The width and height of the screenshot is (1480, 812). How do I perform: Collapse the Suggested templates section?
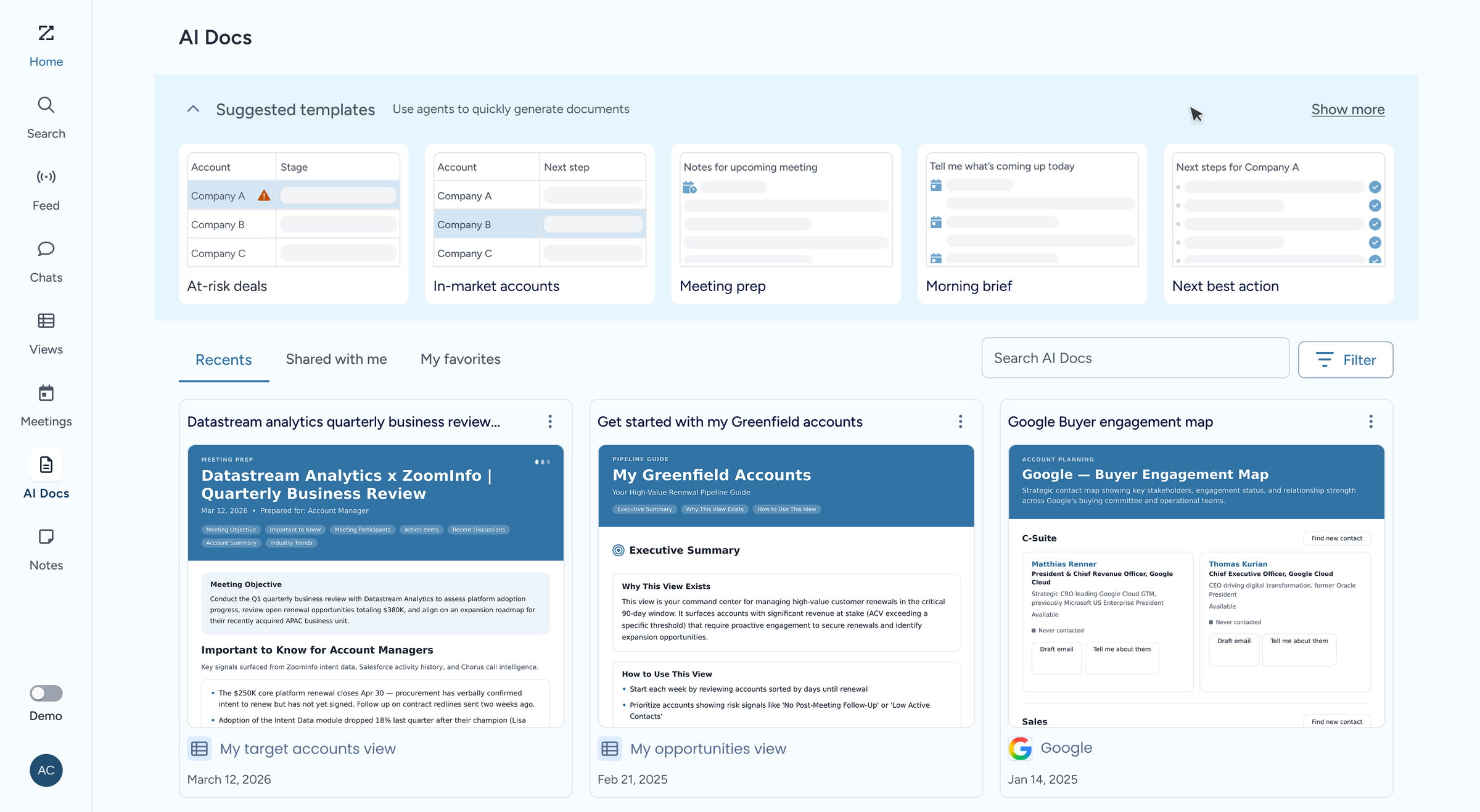pos(193,109)
